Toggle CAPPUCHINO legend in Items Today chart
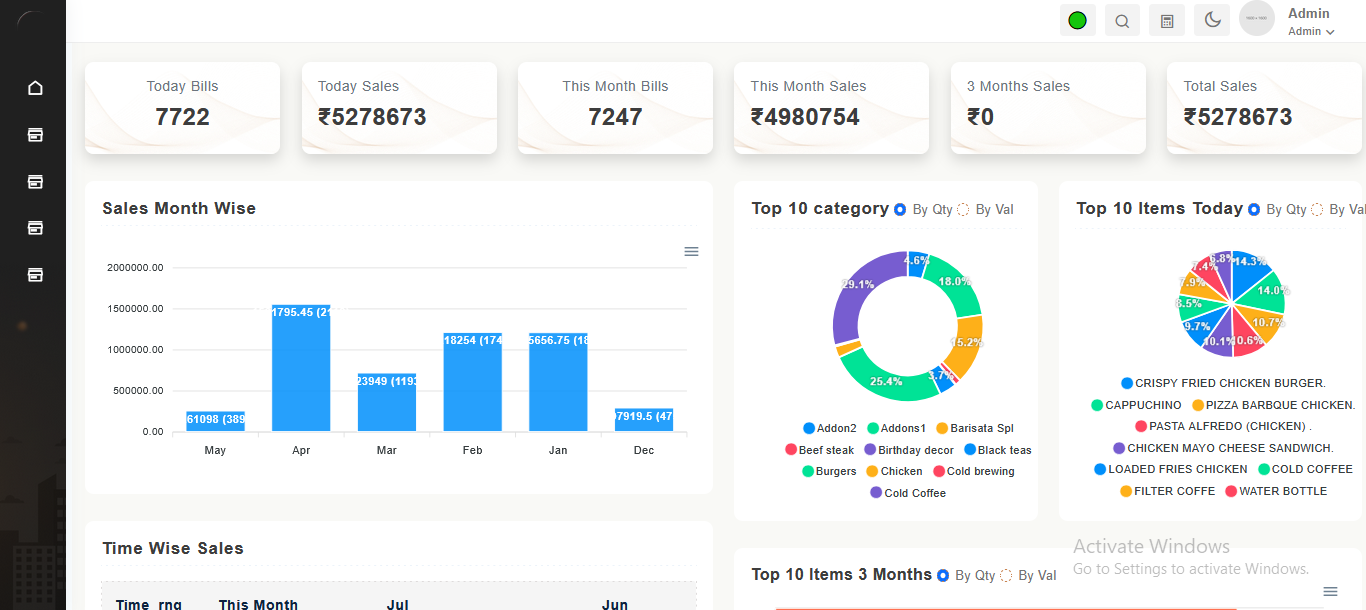This screenshot has width=1366, height=610. (x=1136, y=406)
